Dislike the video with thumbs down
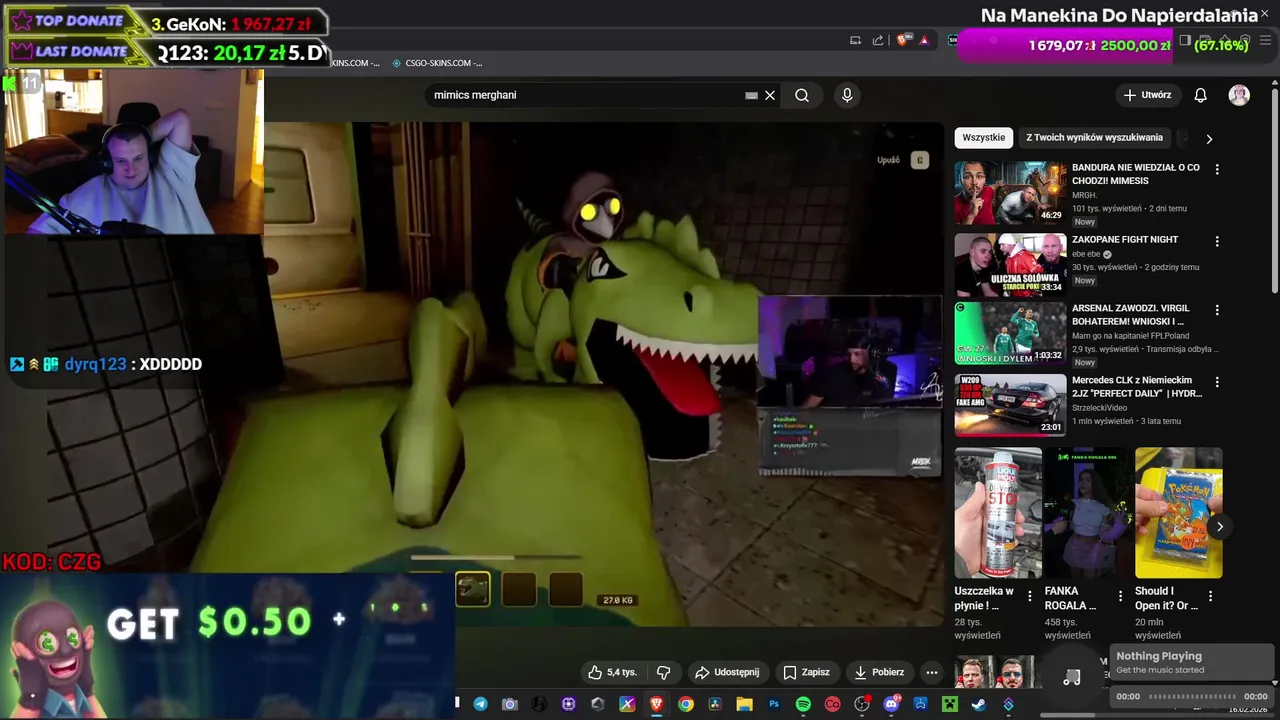 (664, 672)
